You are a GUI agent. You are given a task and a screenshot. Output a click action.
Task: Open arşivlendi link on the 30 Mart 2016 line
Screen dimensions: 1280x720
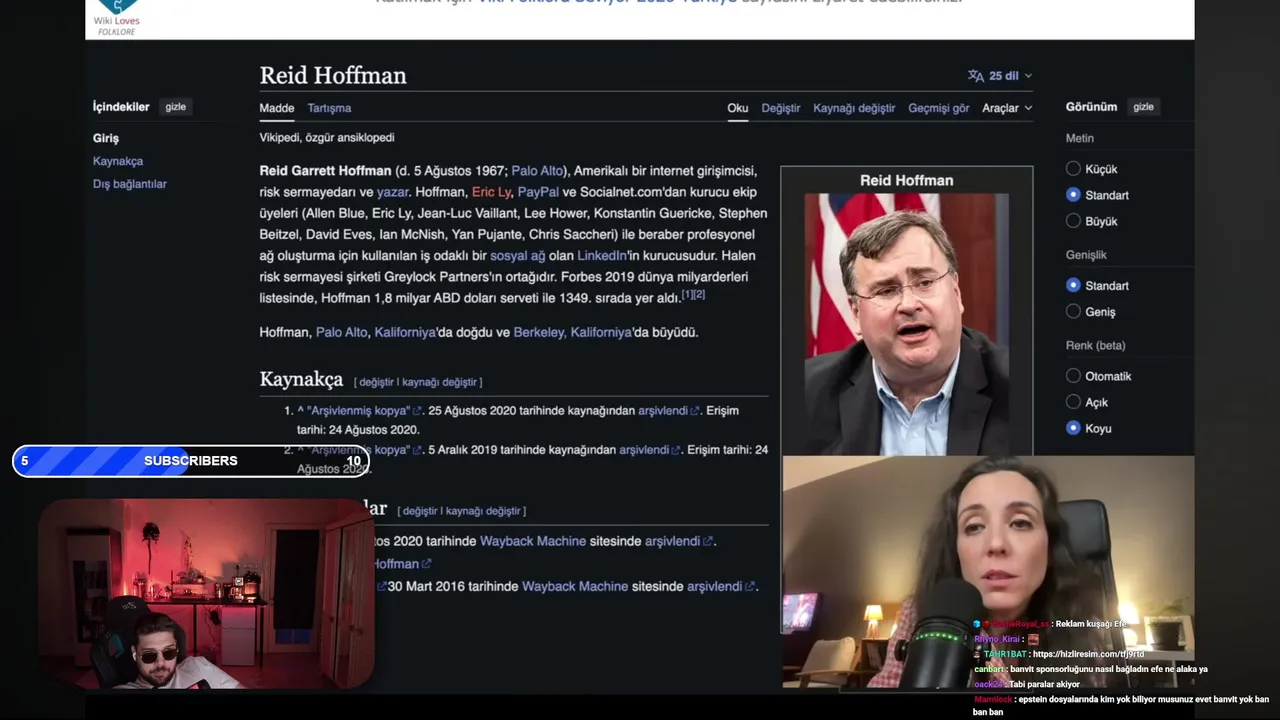[714, 587]
